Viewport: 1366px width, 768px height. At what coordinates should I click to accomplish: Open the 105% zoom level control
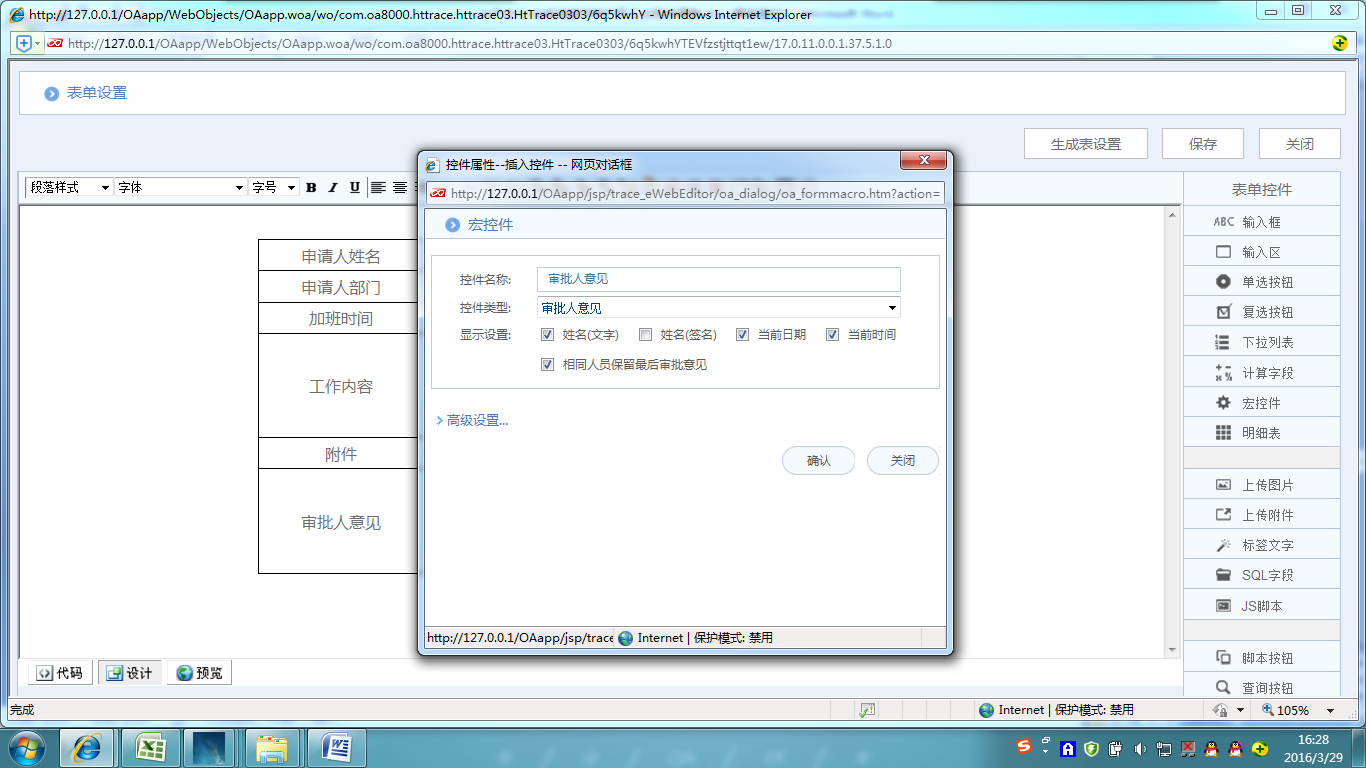coord(1297,709)
